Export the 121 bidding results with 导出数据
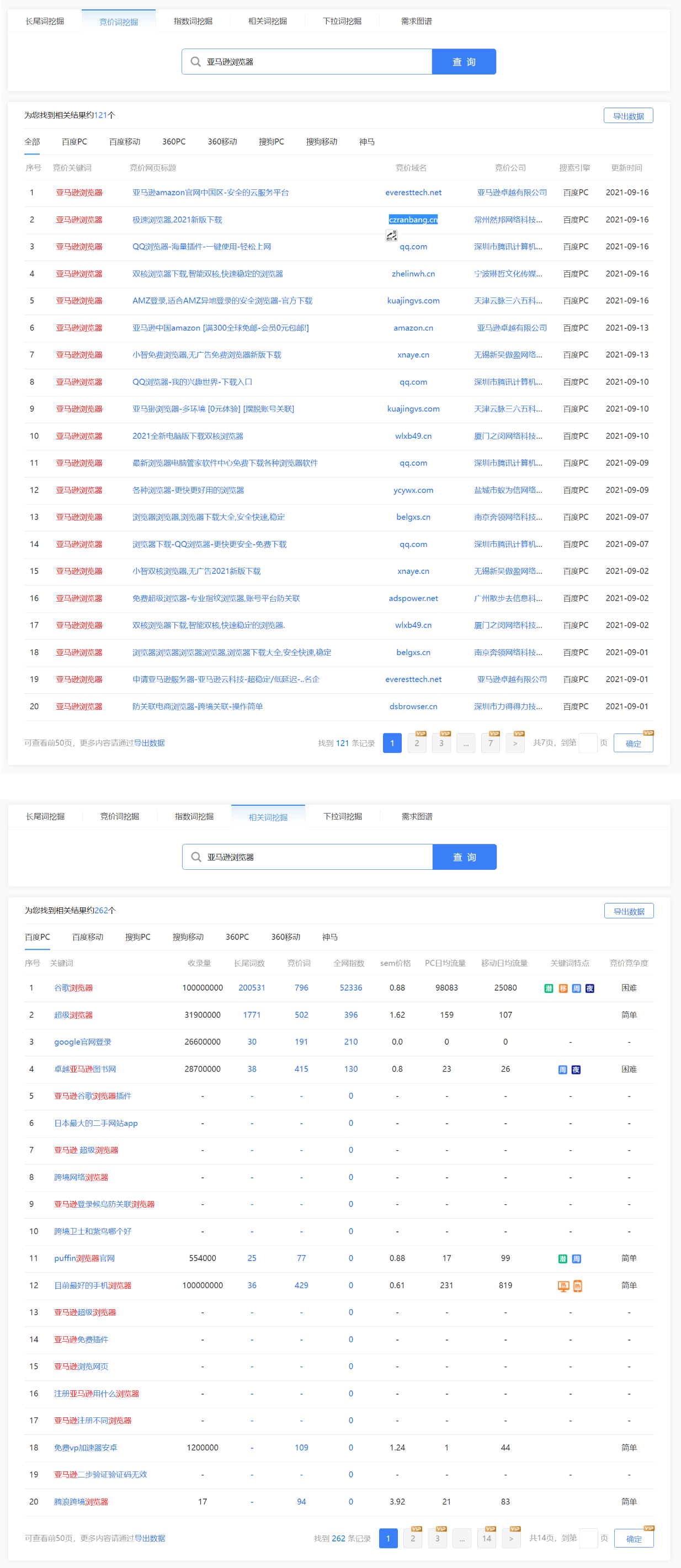 [x=628, y=116]
